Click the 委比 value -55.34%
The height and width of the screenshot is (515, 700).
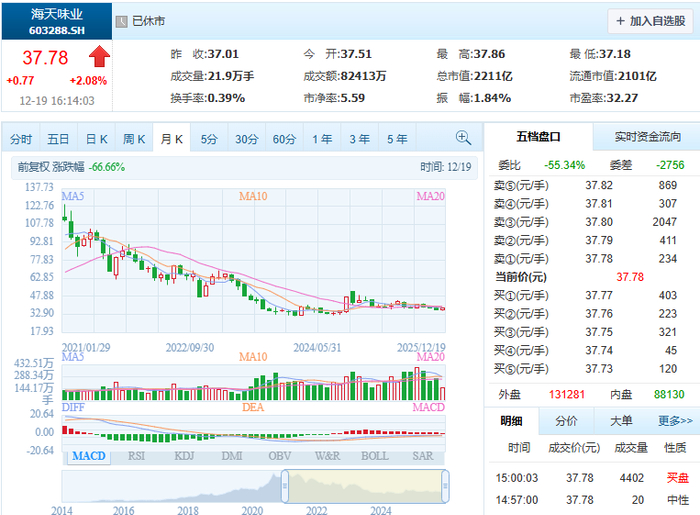(x=564, y=166)
